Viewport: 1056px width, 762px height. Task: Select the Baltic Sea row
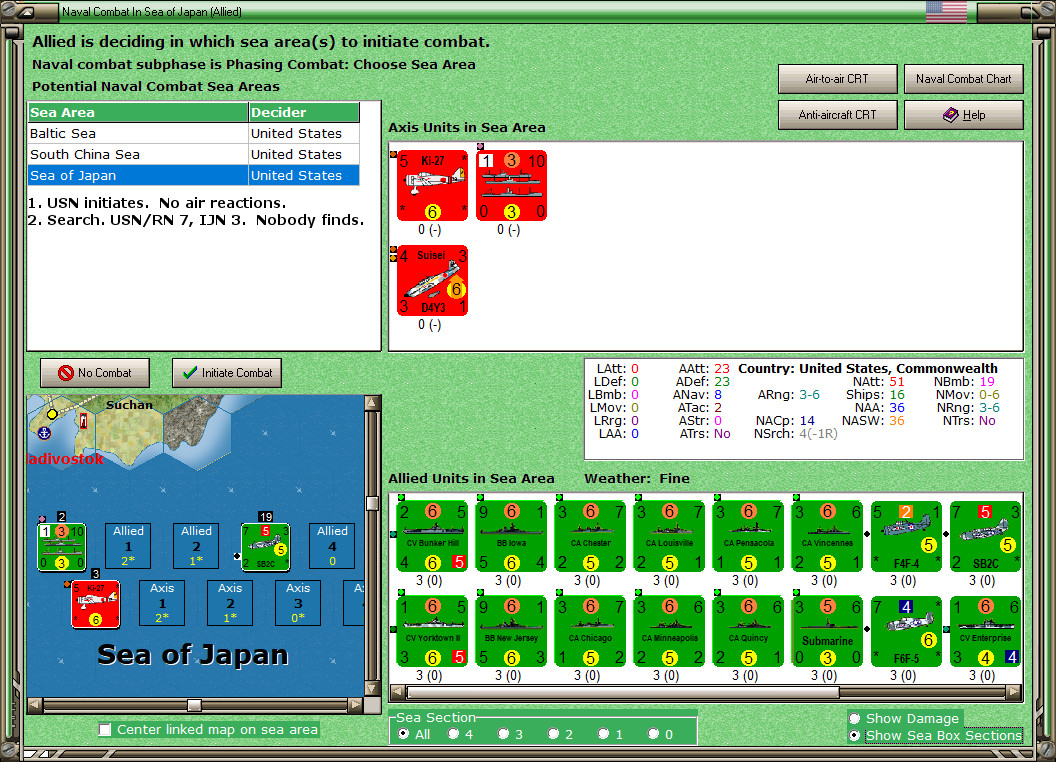(x=194, y=133)
